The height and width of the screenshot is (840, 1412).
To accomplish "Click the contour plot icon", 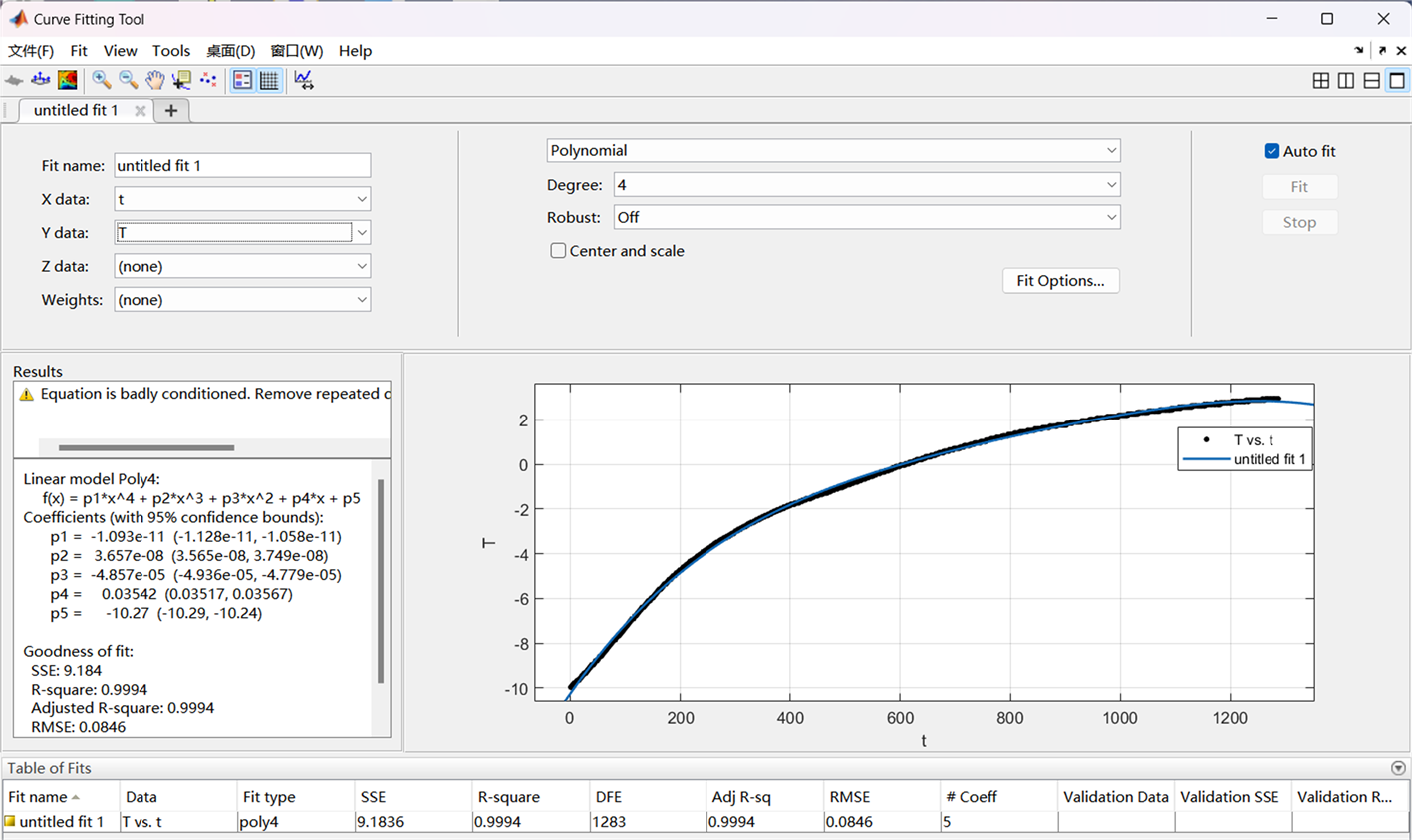I will click(67, 80).
